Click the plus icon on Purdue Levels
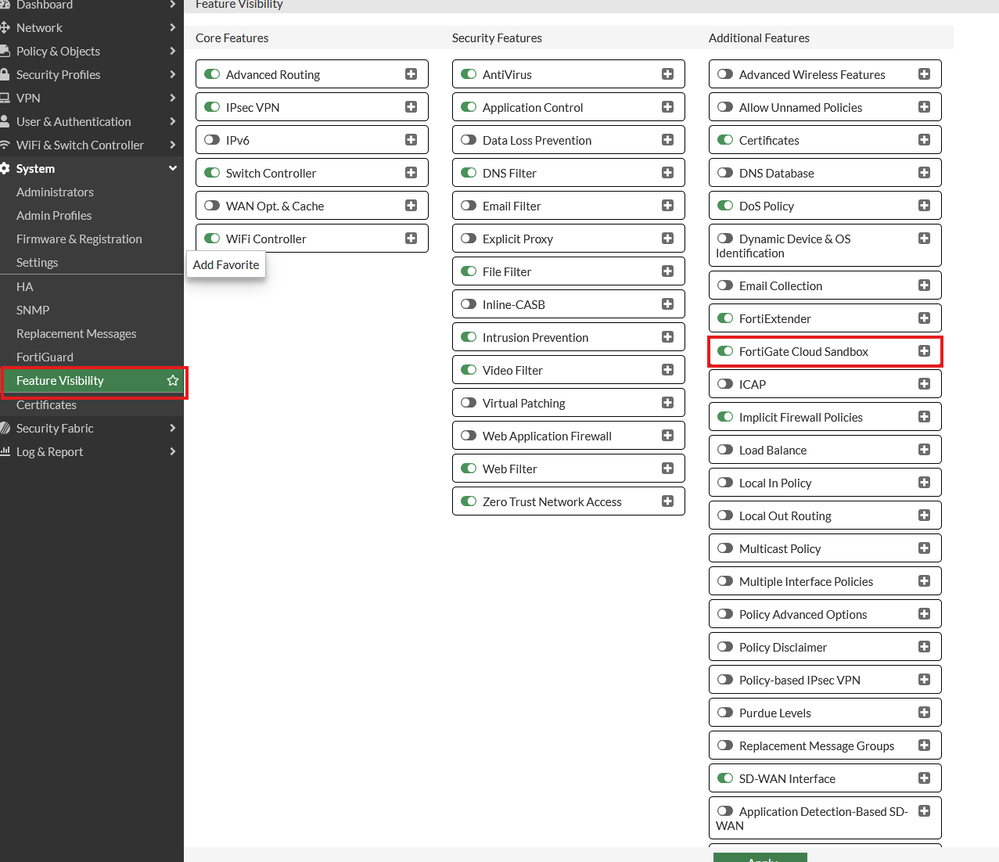This screenshot has width=999, height=862. click(x=924, y=712)
